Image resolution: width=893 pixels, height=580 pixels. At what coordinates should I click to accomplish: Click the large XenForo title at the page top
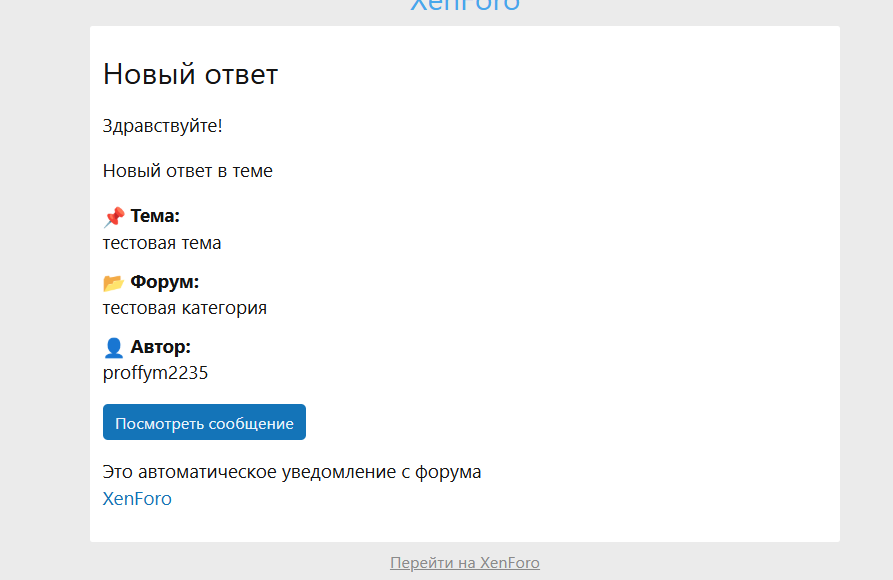click(464, 5)
